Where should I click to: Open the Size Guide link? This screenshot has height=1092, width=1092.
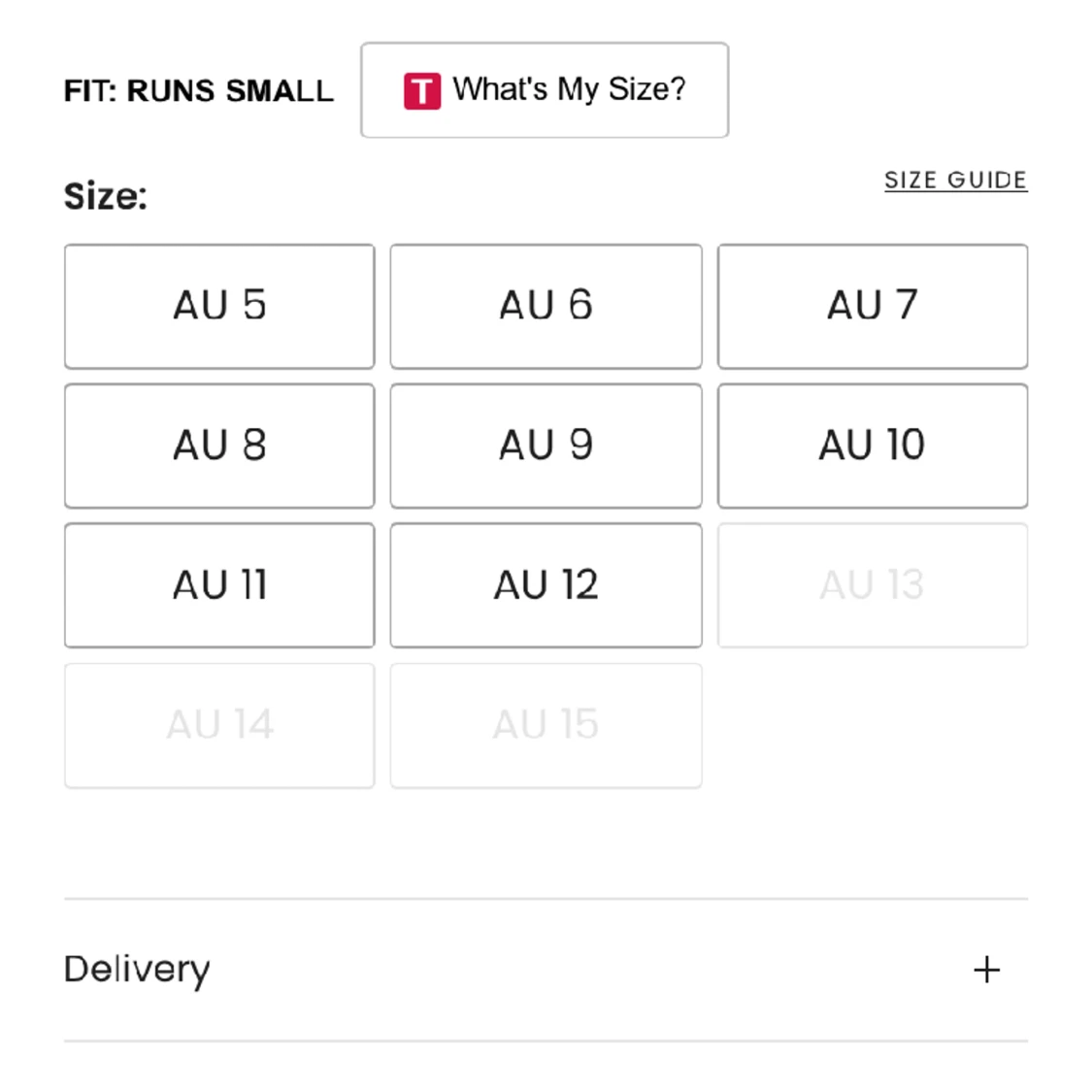tap(955, 181)
